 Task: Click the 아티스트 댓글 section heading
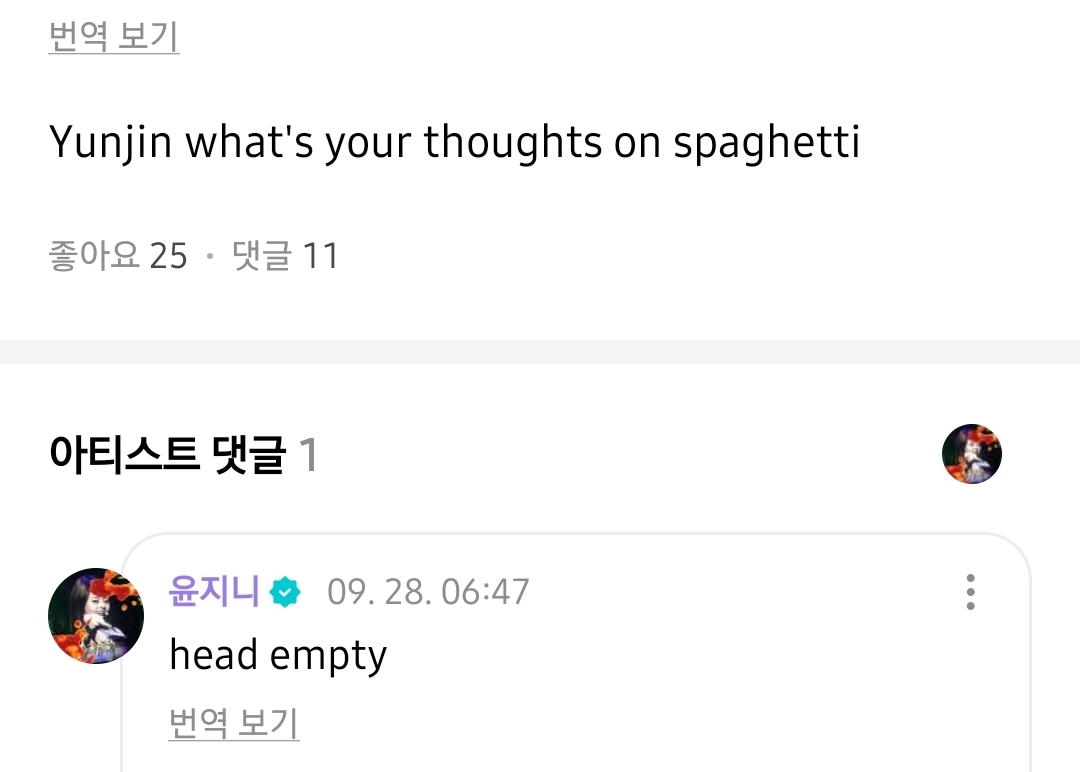tap(167, 455)
